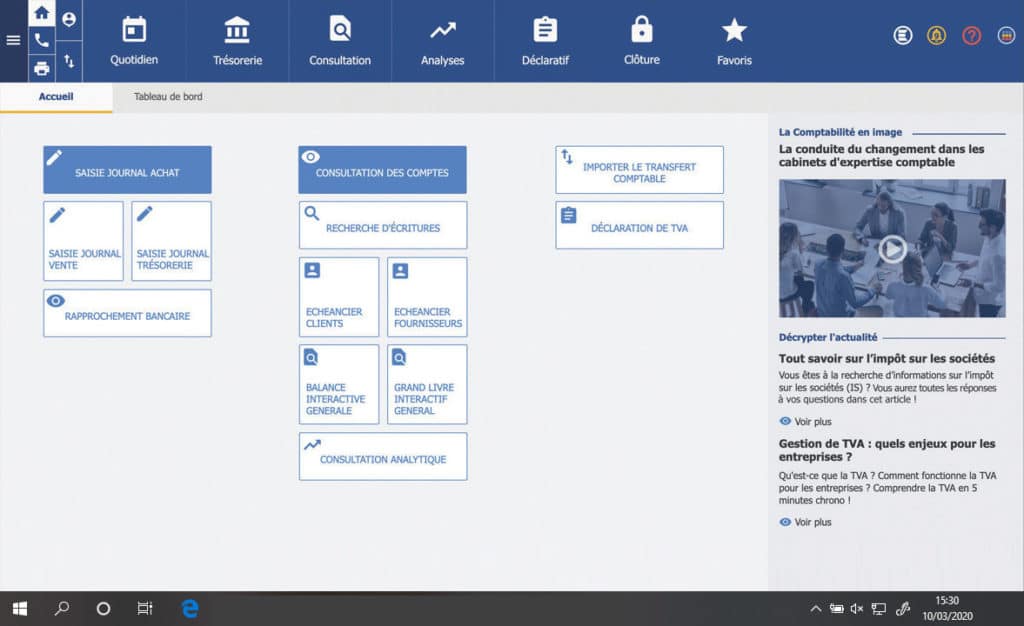This screenshot has height=626, width=1024.
Task: Switch to the Tableau de bord tab
Action: 166,97
